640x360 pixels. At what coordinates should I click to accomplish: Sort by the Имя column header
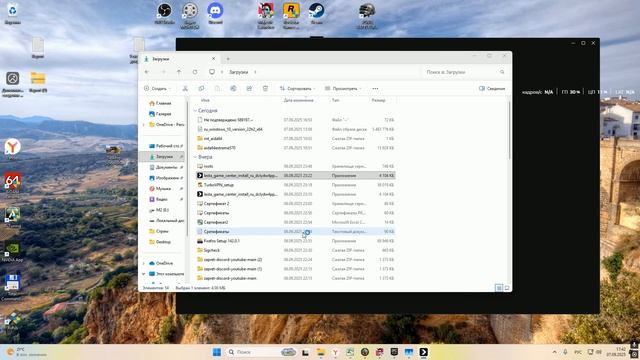pos(205,100)
